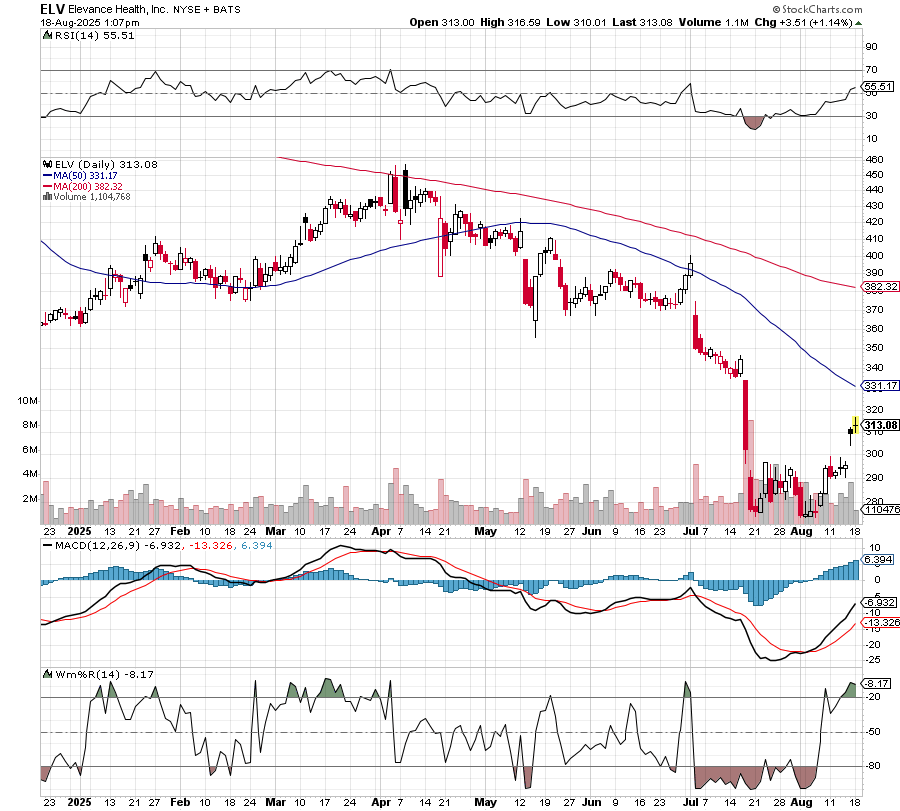Click the Elevance Health, Inc. company name
Image resolution: width=900 pixels, height=811 pixels.
click(118, 10)
